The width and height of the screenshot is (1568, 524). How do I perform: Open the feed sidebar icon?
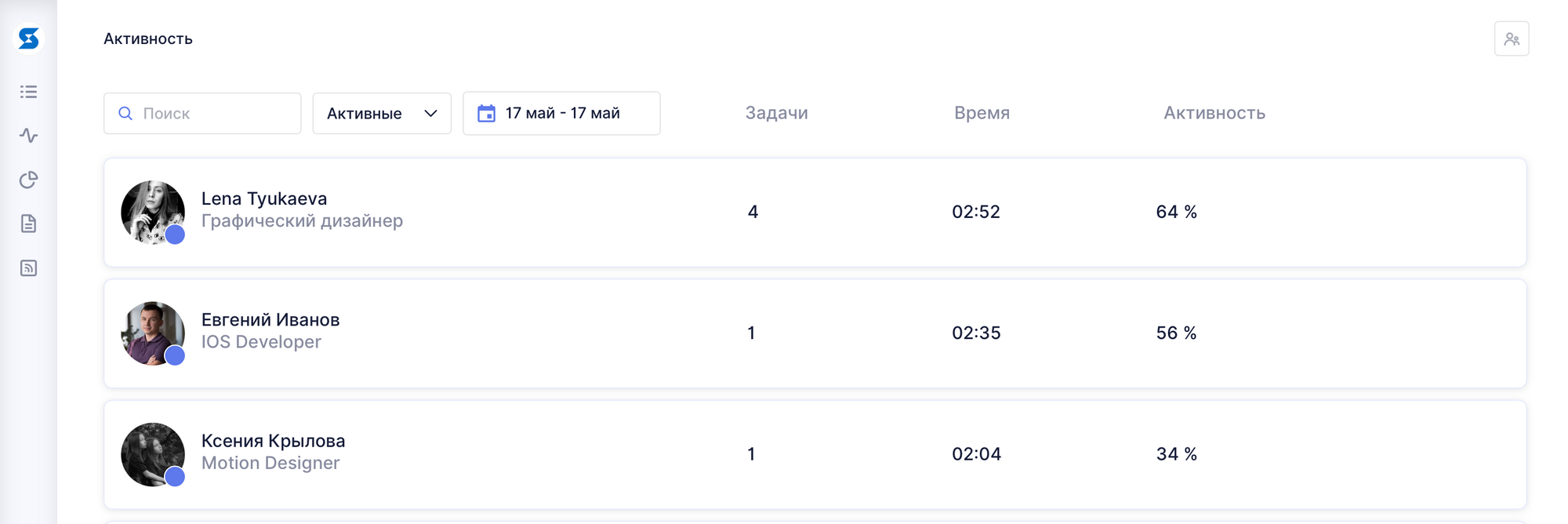pyautogui.click(x=29, y=268)
